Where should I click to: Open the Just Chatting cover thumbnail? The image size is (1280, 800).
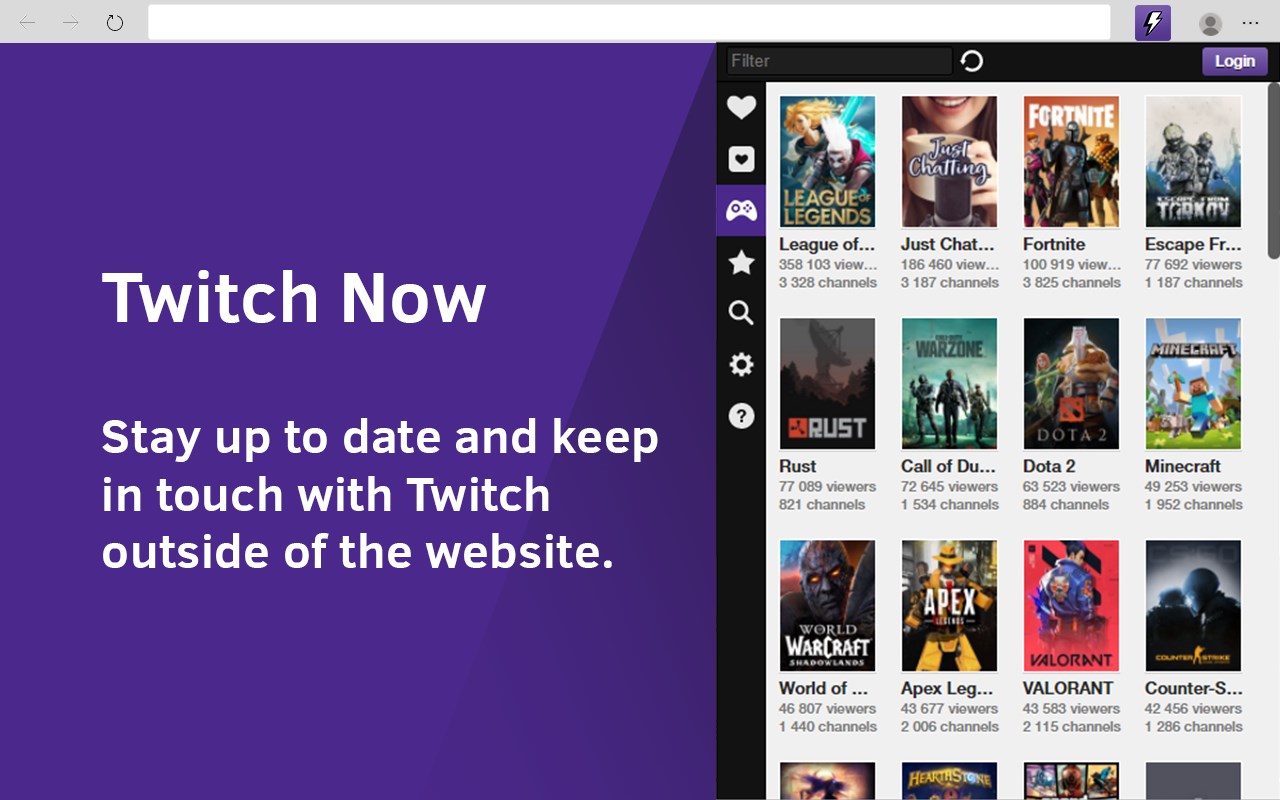949,162
